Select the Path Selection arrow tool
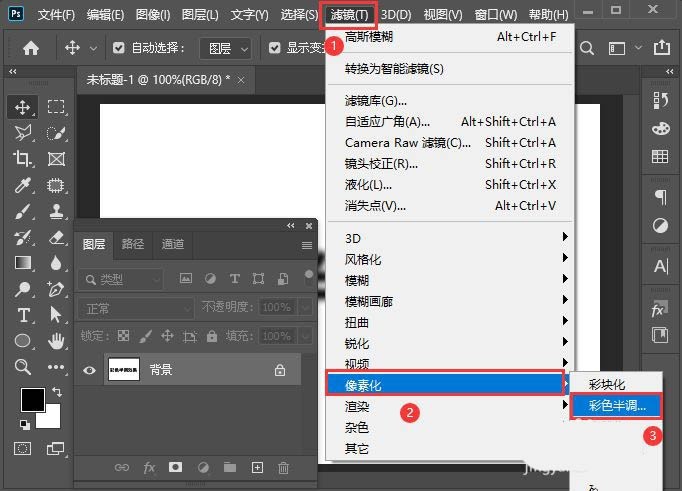 click(56, 315)
